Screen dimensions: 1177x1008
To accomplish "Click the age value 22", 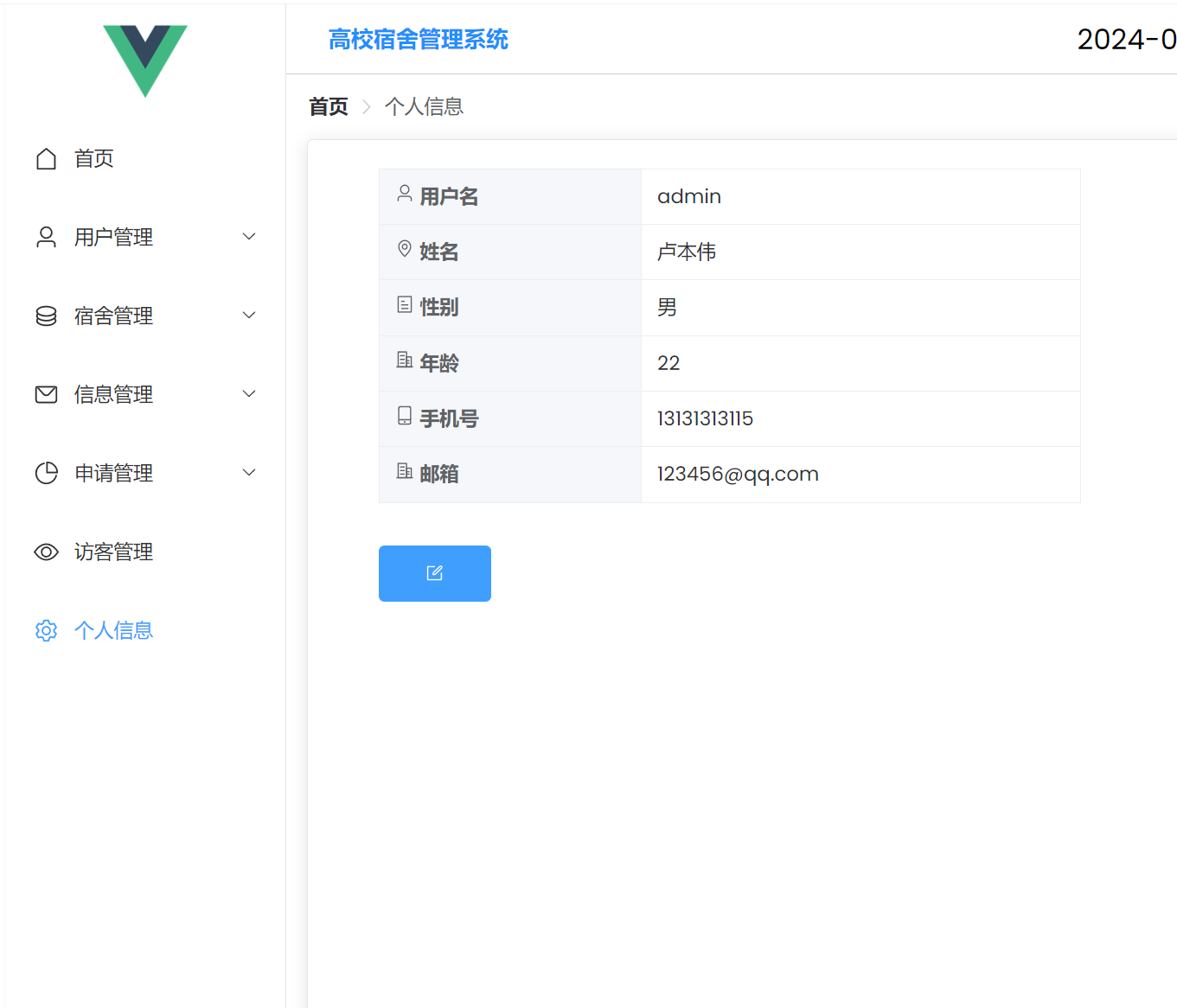I will [668, 363].
